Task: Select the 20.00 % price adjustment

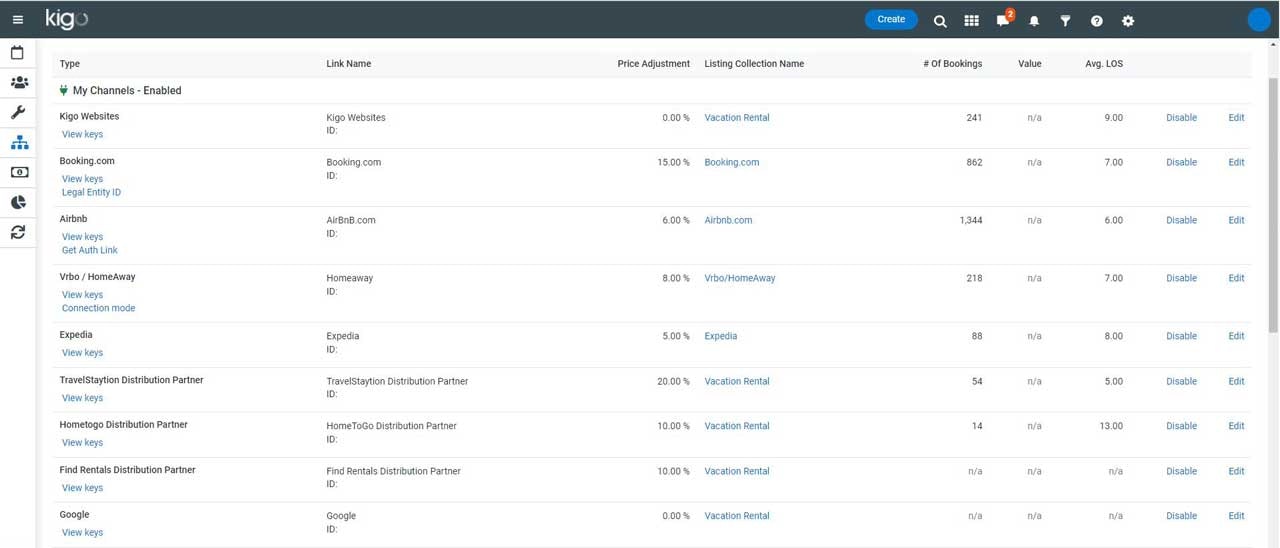Action: click(x=673, y=381)
